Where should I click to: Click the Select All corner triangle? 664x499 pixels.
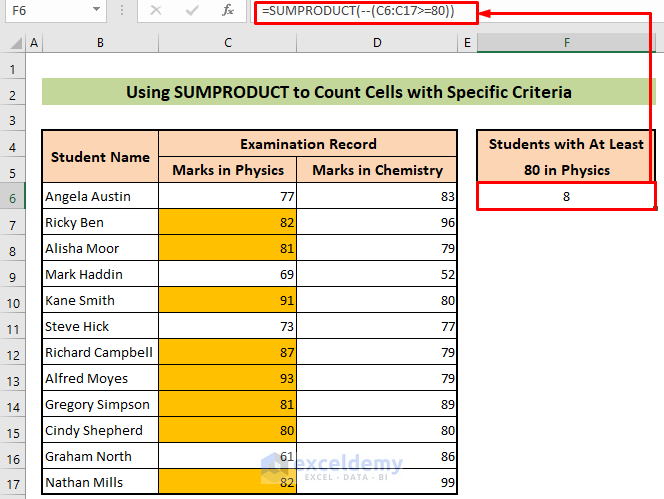click(x=16, y=43)
